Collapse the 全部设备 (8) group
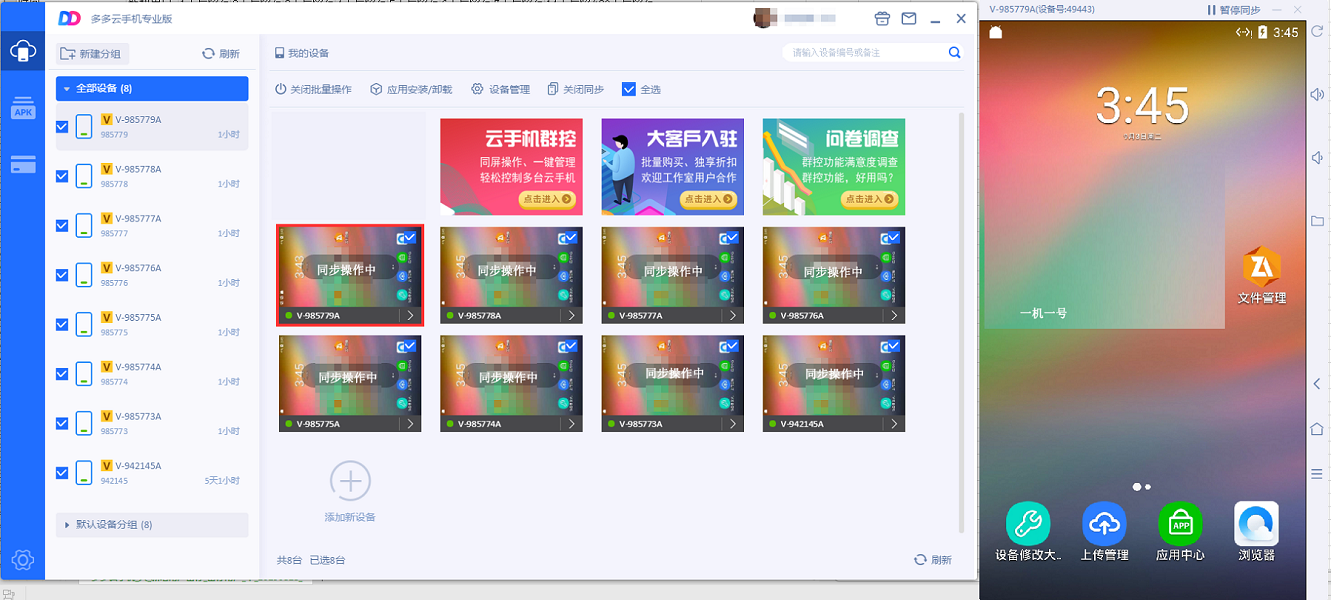 (152, 89)
